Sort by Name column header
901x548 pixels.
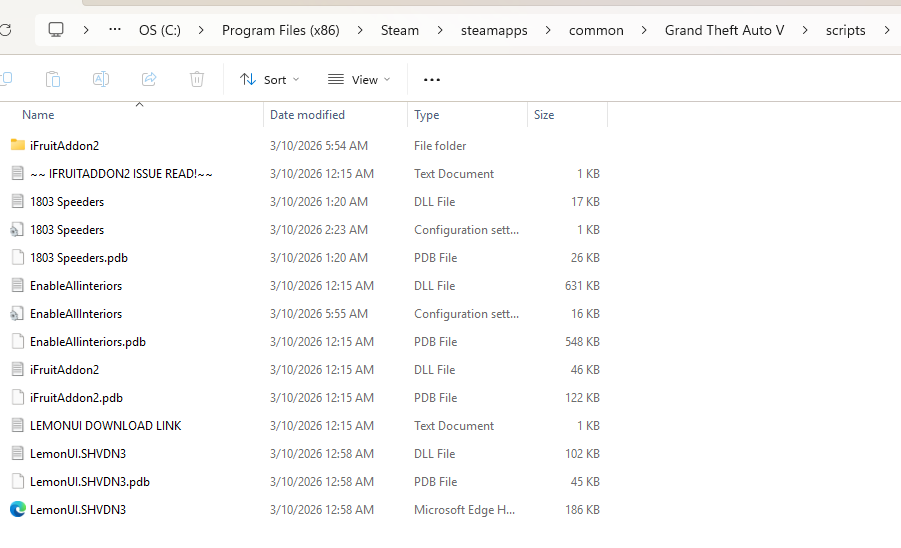38,115
